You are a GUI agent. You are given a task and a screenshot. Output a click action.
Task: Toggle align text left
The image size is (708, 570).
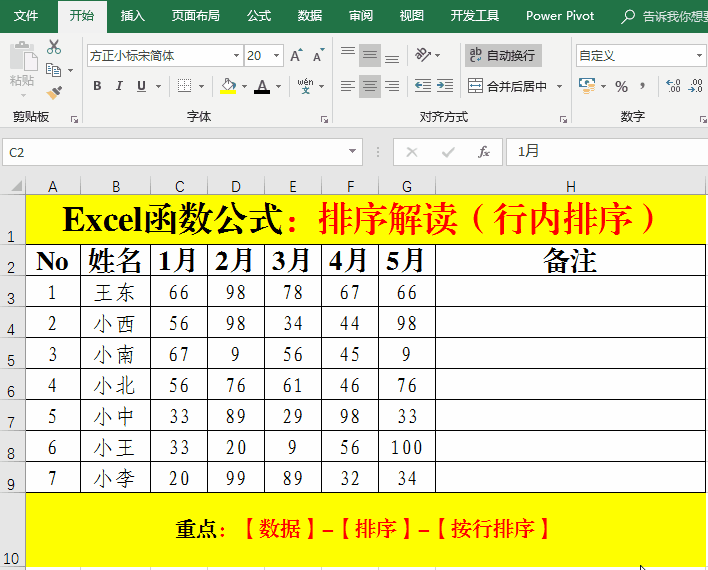(x=348, y=86)
